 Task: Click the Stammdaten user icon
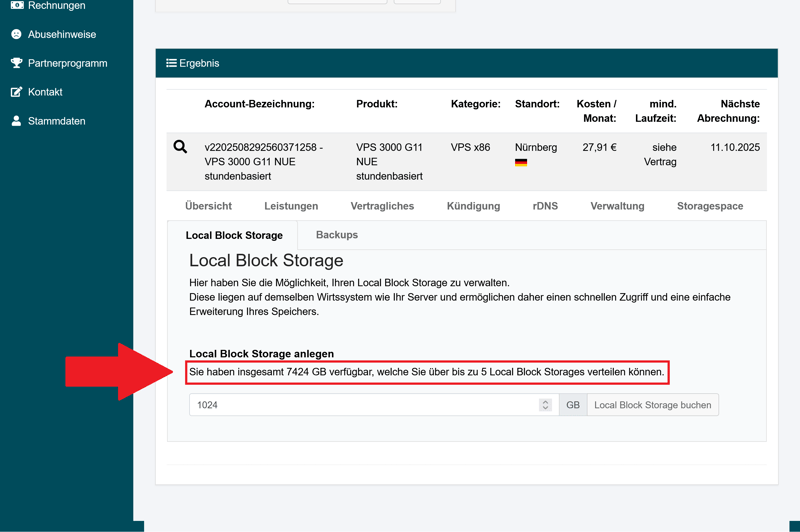point(16,121)
